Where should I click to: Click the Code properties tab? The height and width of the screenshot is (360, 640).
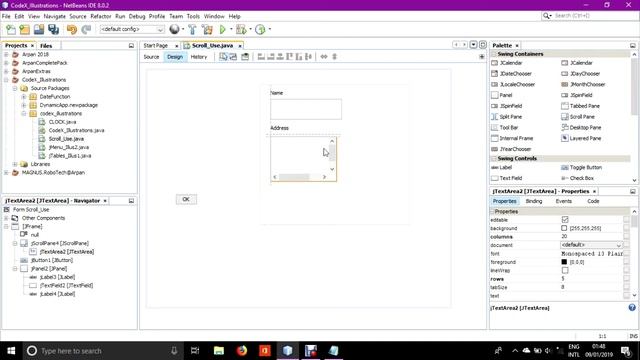(x=593, y=201)
